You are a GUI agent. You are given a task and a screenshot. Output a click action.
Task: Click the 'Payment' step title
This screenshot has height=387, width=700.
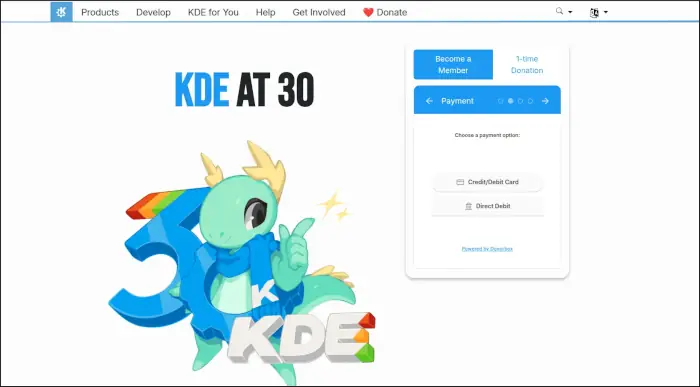[x=457, y=101]
